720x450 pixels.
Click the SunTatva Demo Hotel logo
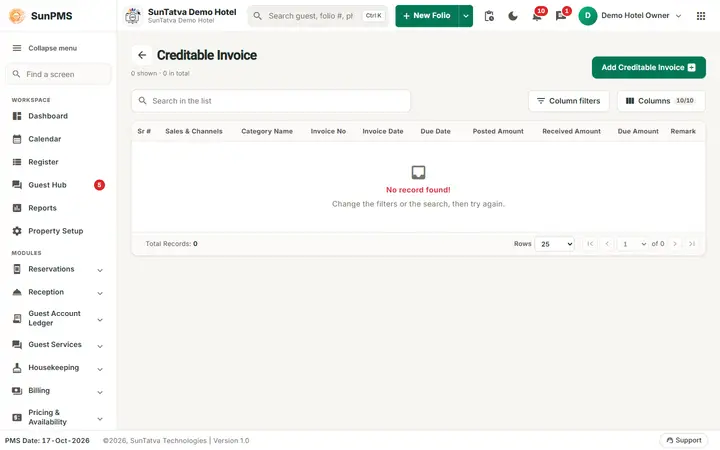coord(133,16)
